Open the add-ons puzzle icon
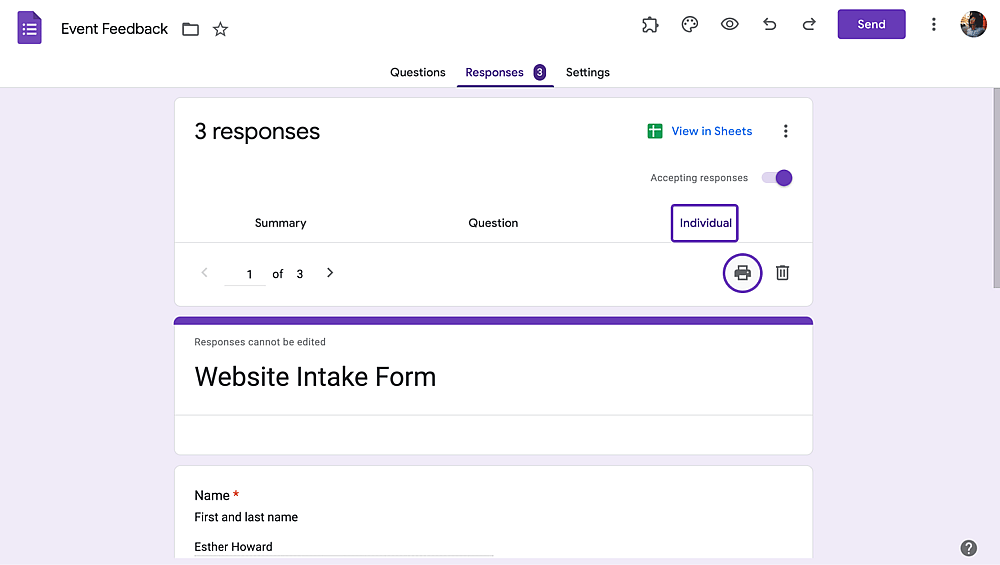1000x565 pixels. (650, 25)
